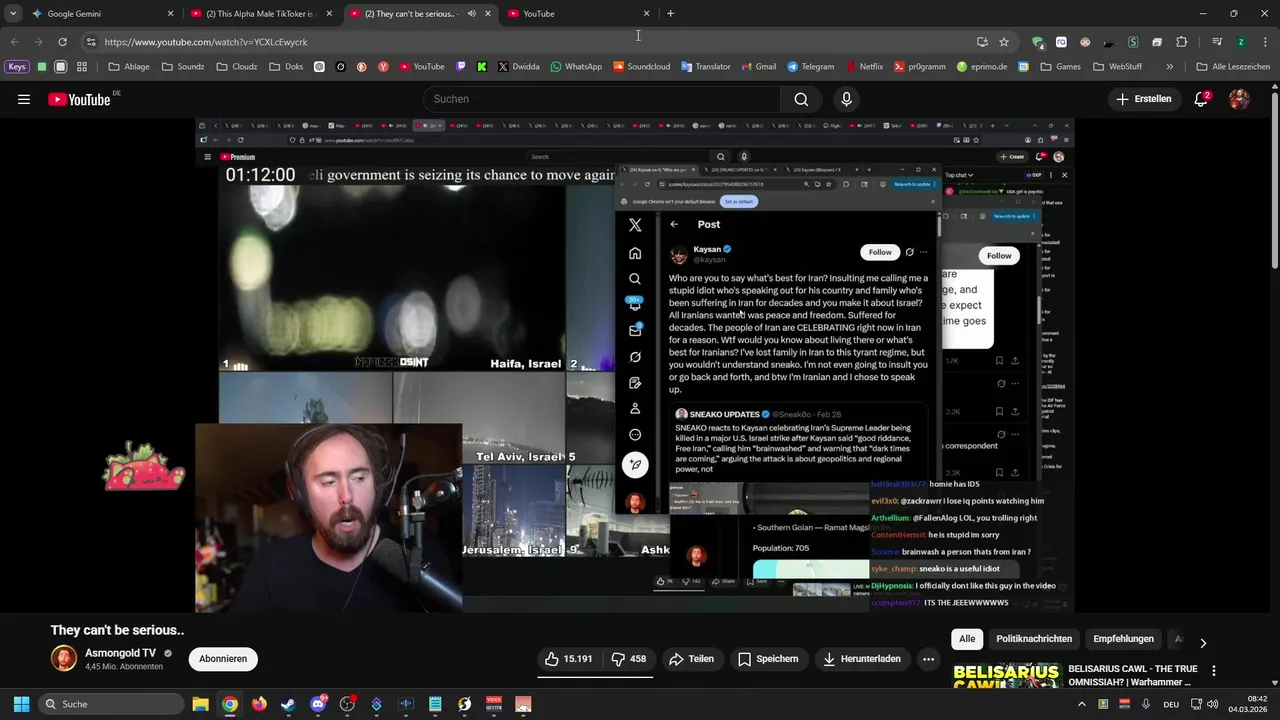Open Steam from the taskbar

coord(288,704)
